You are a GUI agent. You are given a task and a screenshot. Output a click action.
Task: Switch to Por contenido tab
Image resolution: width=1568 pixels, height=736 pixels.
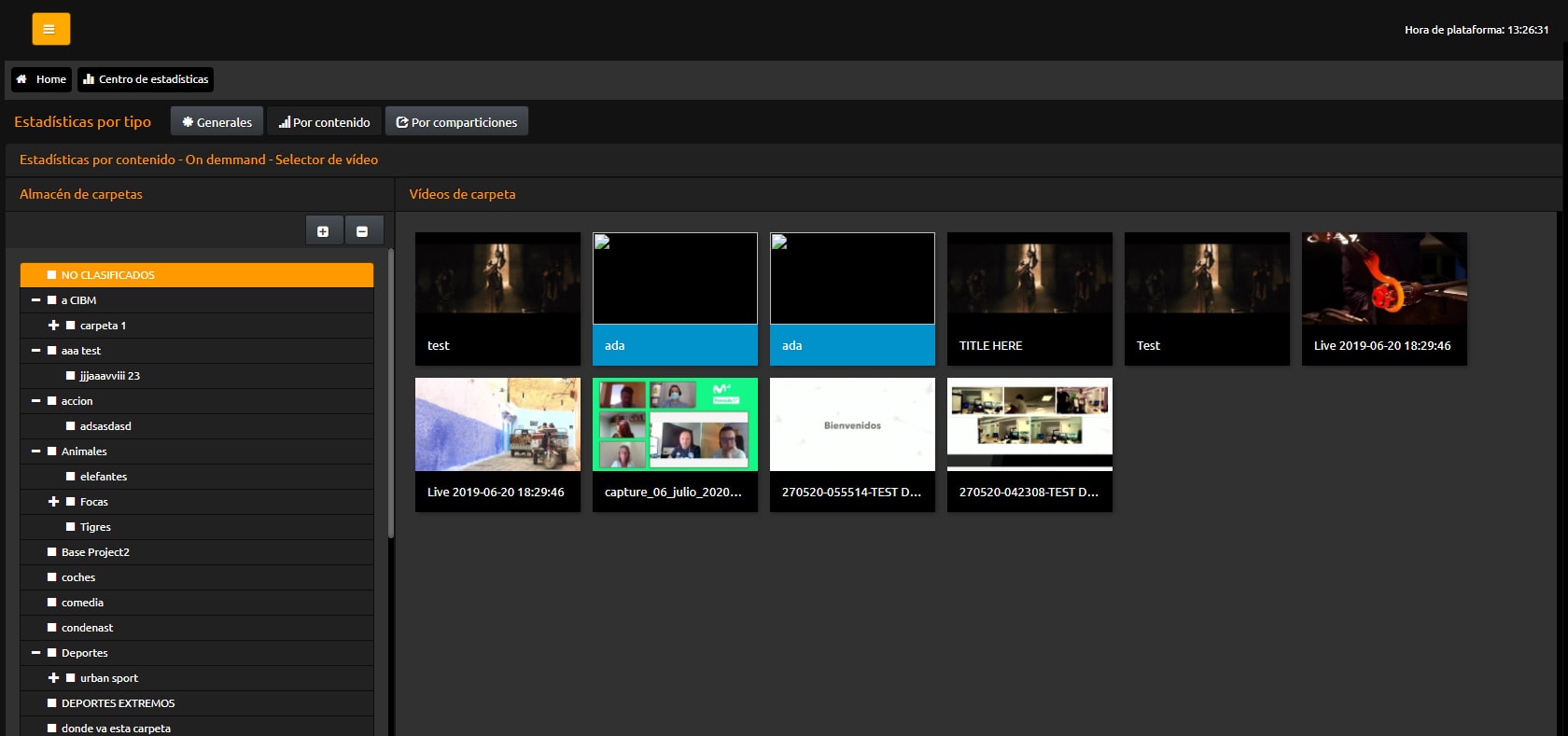tap(324, 122)
